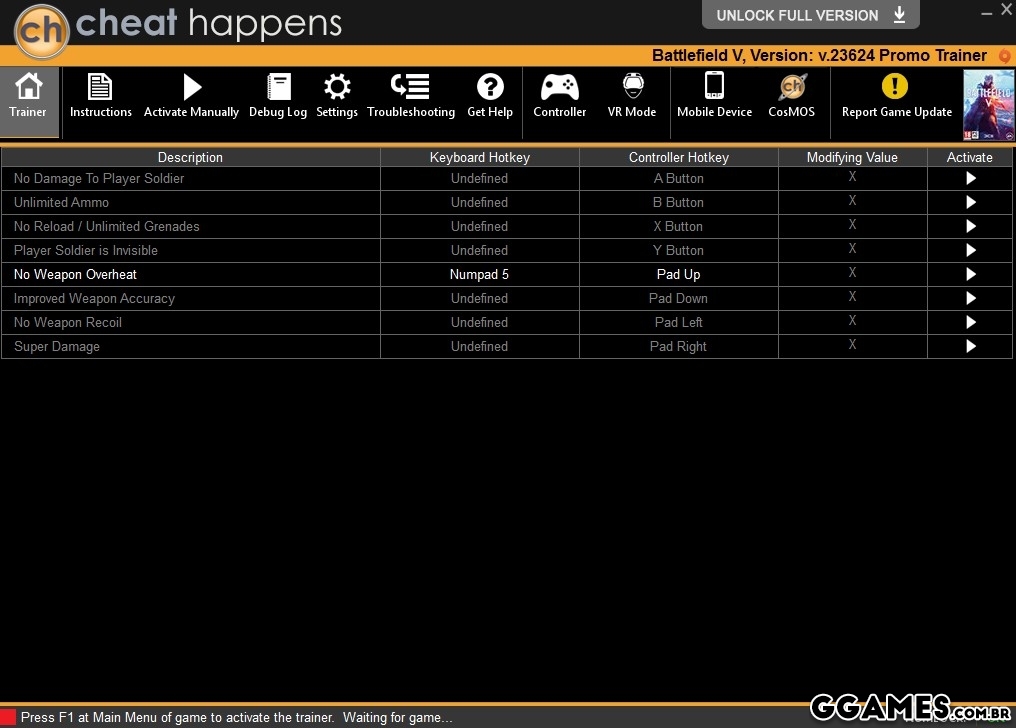Click the Battlefield V cover thumbnail

(988, 105)
